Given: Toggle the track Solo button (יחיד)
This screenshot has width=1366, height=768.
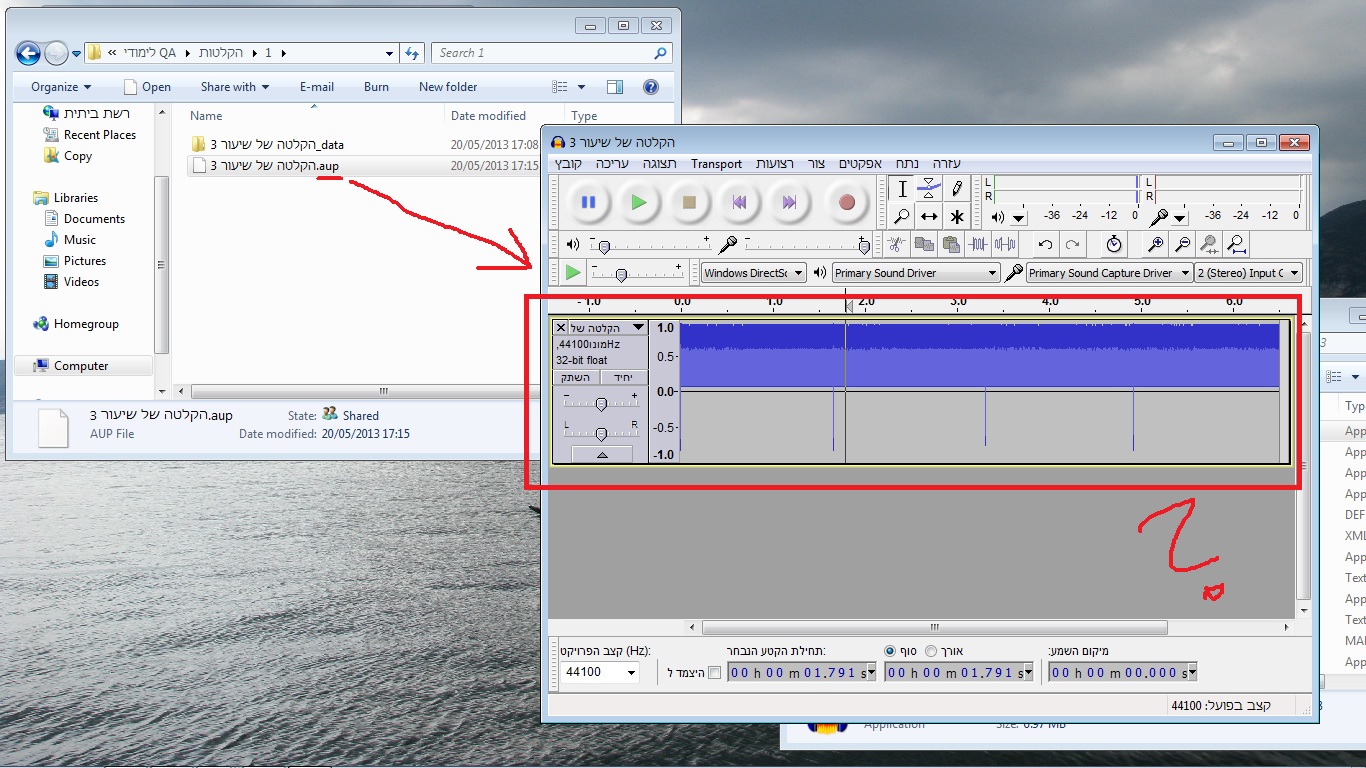Looking at the screenshot, I should point(624,377).
